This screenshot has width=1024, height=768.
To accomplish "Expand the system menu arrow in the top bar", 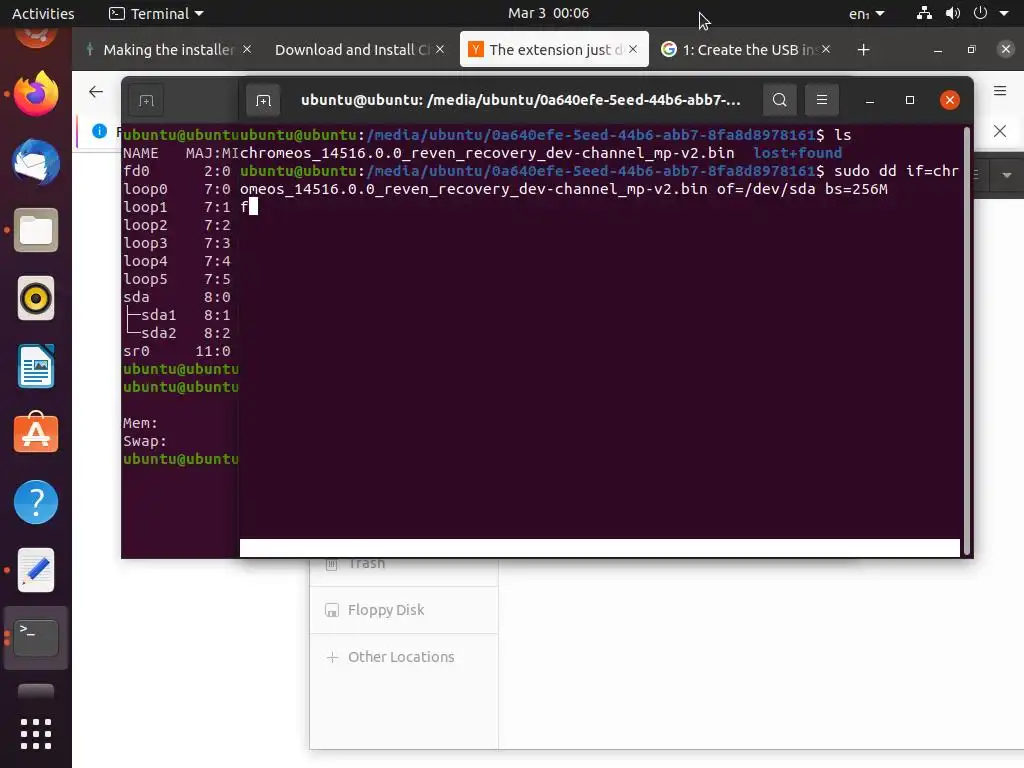I will [x=1004, y=13].
